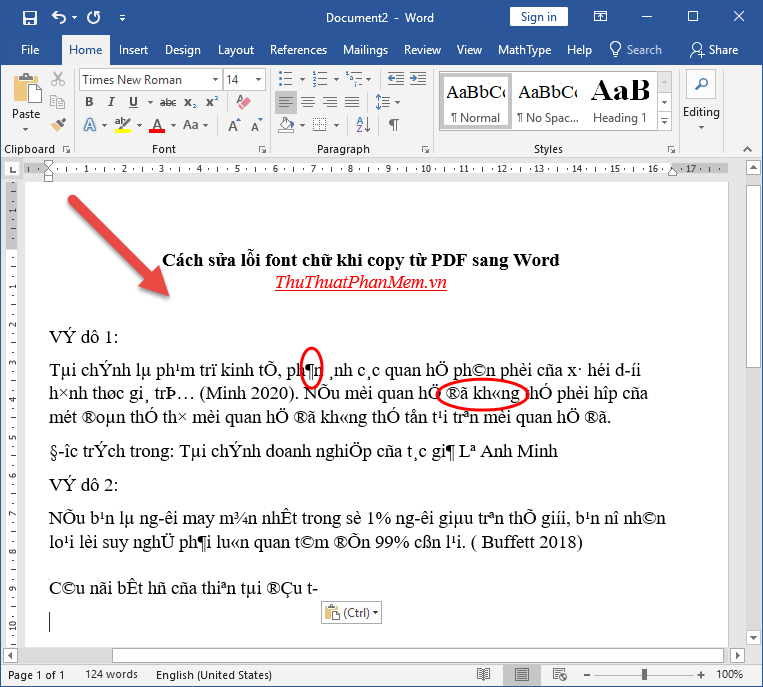
Task: Justify the paragraph text
Action: click(352, 102)
